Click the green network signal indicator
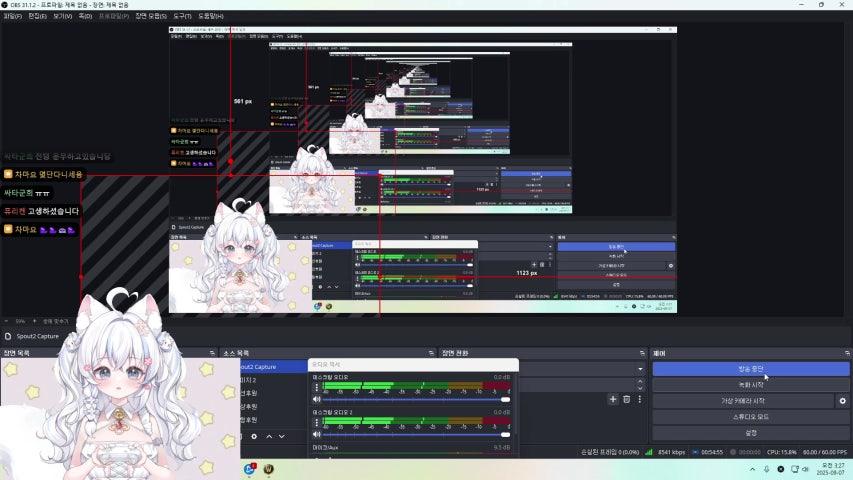Image resolution: width=853 pixels, height=480 pixels. (x=648, y=452)
